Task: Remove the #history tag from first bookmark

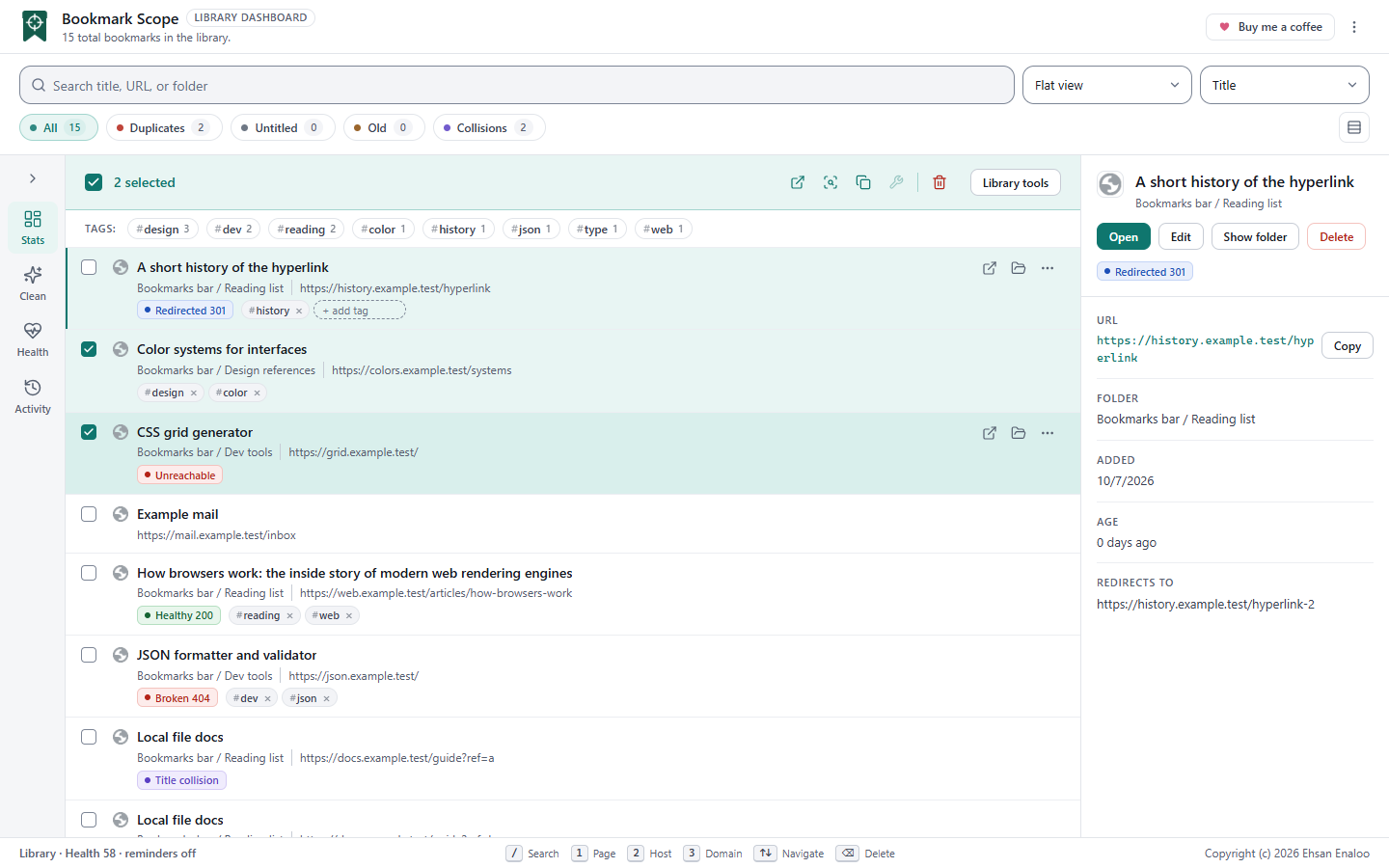Action: (x=299, y=311)
